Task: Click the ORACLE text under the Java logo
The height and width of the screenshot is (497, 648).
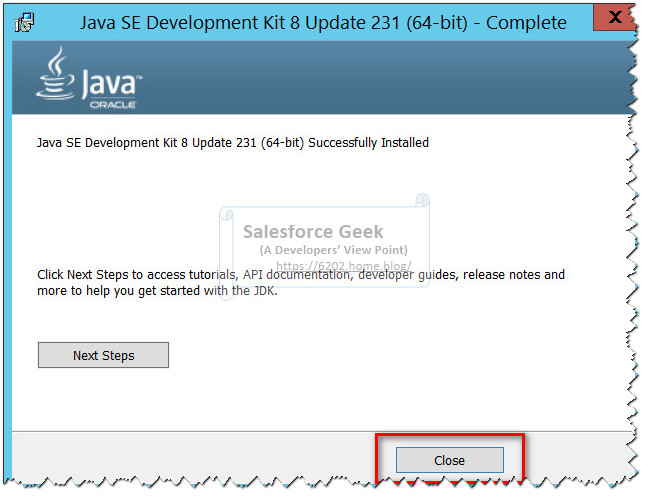Action: pyautogui.click(x=113, y=105)
